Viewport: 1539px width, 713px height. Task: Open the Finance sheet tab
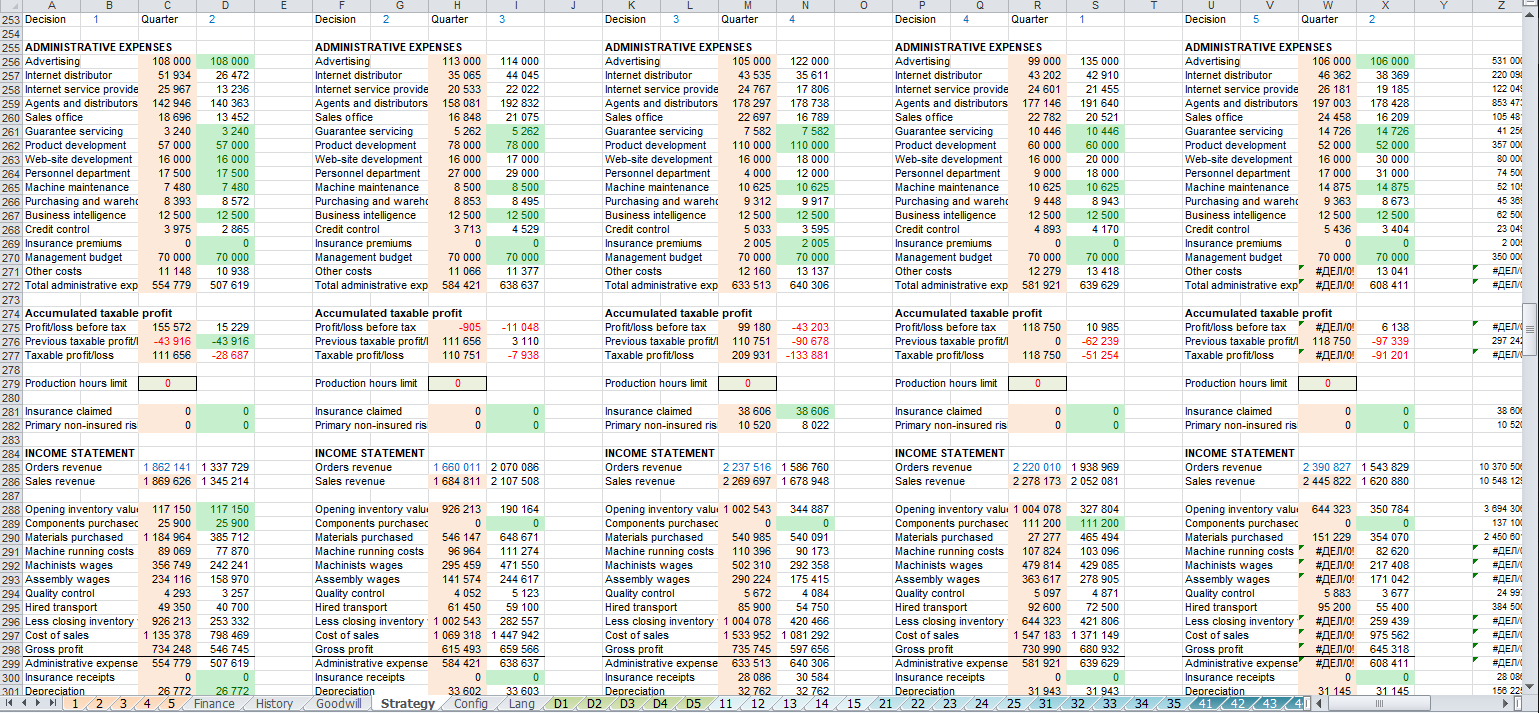pyautogui.click(x=214, y=704)
